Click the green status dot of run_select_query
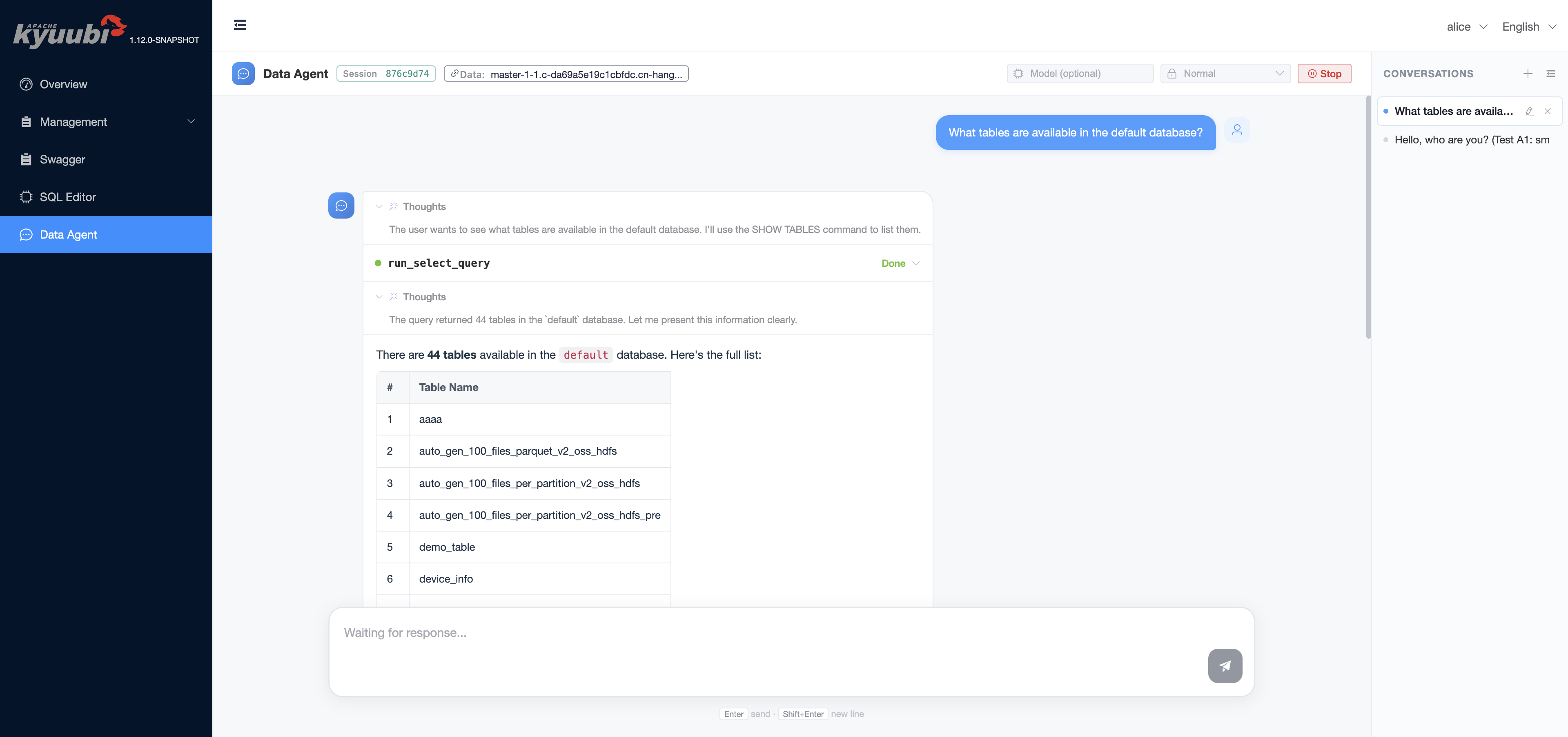Viewport: 1568px width, 737px height. pyautogui.click(x=378, y=263)
